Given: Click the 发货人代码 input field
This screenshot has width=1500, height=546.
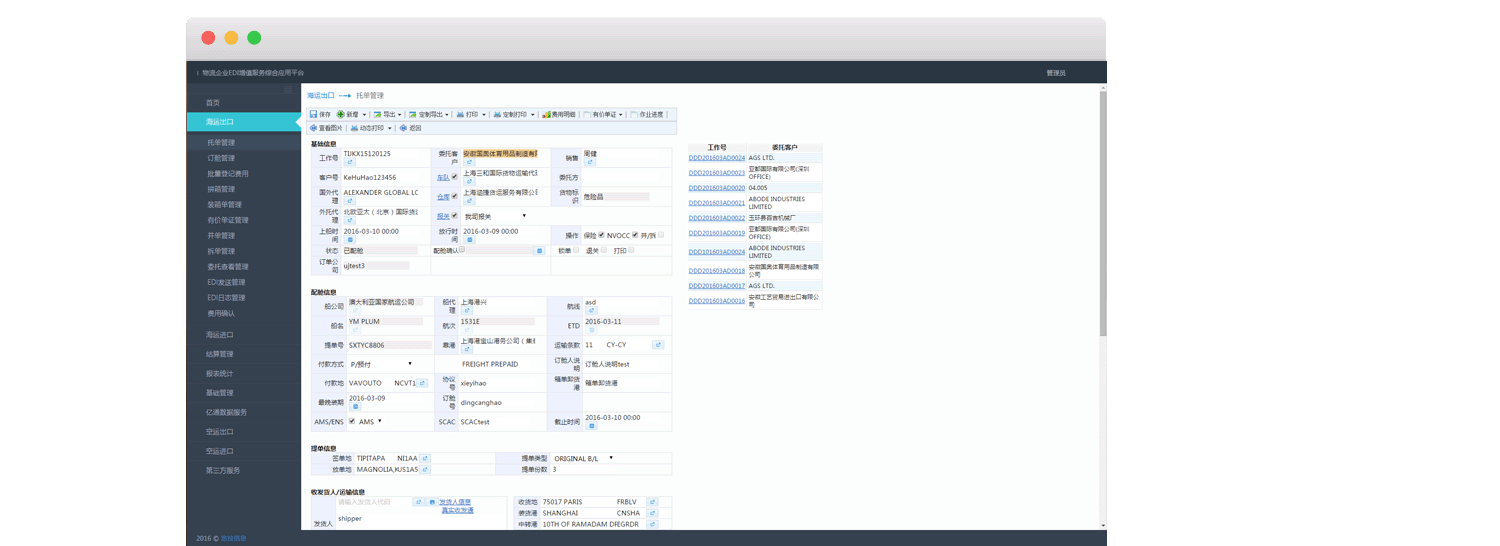Looking at the screenshot, I should pyautogui.click(x=375, y=502).
